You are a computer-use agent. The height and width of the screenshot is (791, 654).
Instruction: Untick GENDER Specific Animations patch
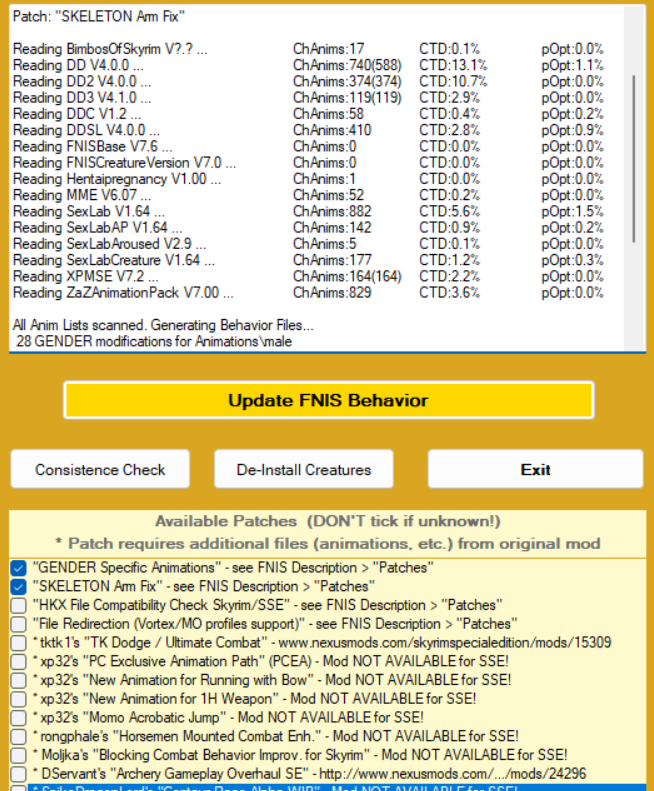click(x=19, y=568)
